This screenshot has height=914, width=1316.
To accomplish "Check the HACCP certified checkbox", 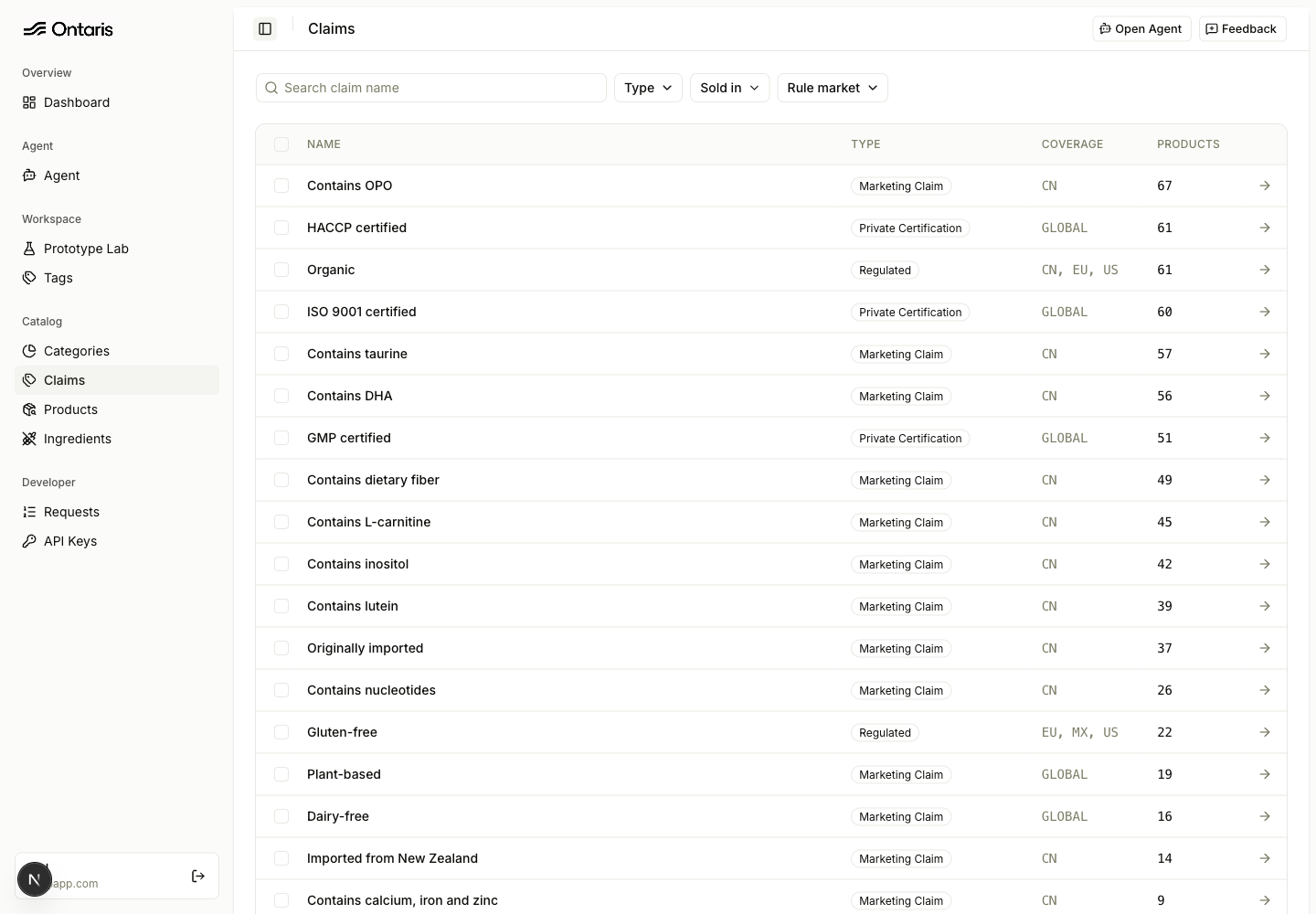I will (281, 228).
